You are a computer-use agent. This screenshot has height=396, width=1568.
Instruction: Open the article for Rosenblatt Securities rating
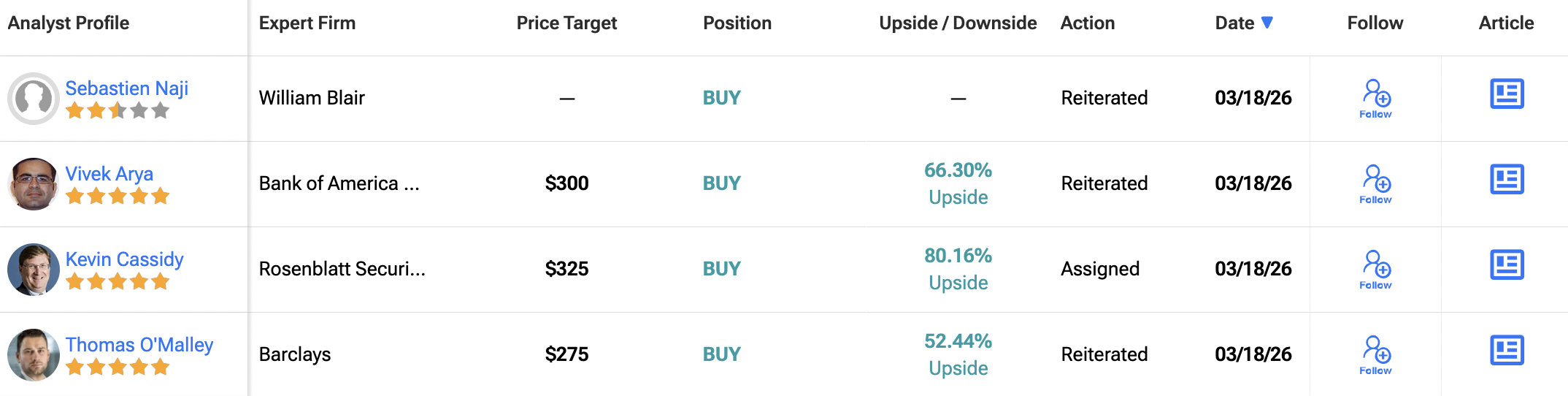coord(1507,265)
